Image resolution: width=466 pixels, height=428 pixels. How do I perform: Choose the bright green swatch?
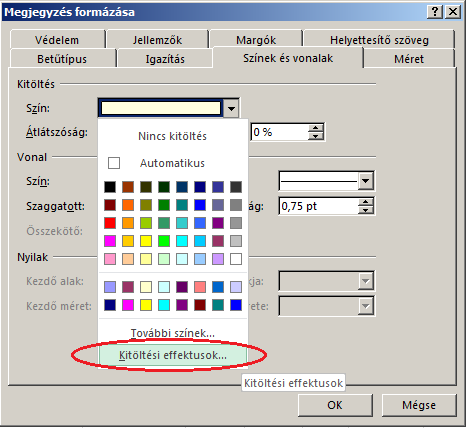164,241
